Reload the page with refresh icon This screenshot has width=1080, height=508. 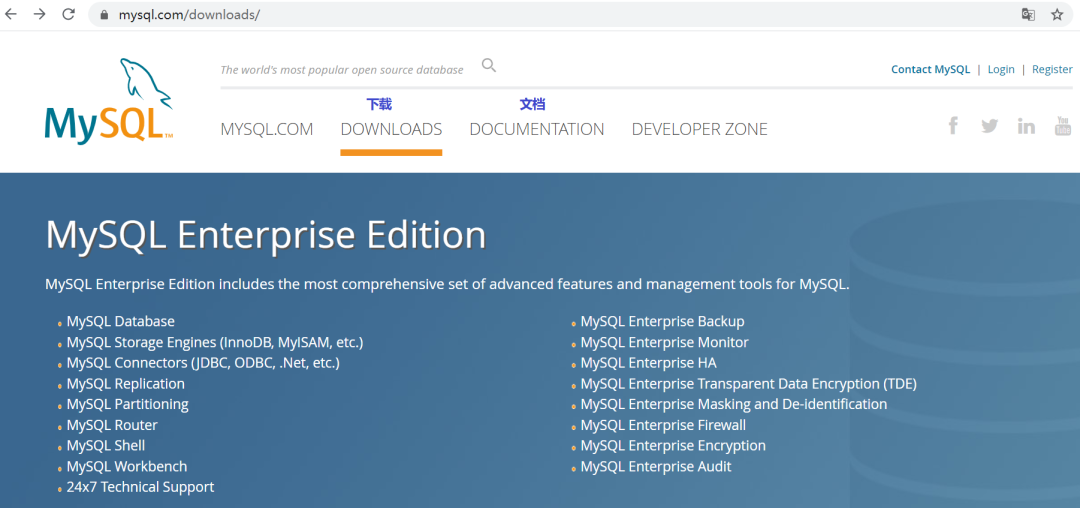(68, 14)
